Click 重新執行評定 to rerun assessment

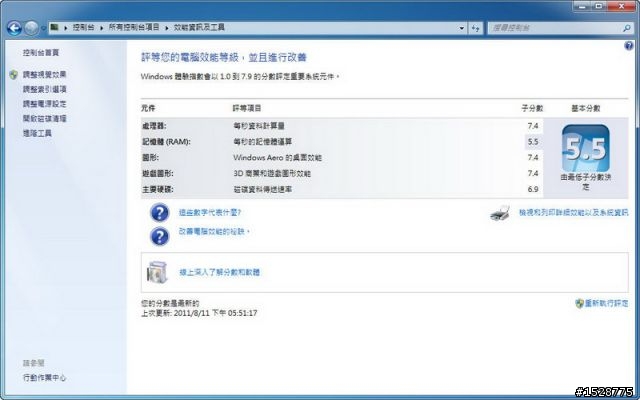(x=607, y=303)
